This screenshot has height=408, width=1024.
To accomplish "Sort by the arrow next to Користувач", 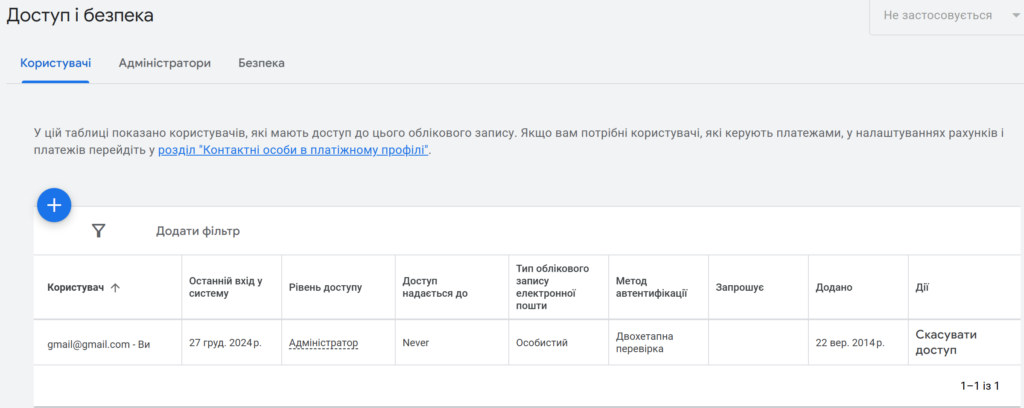I will click(x=115, y=288).
